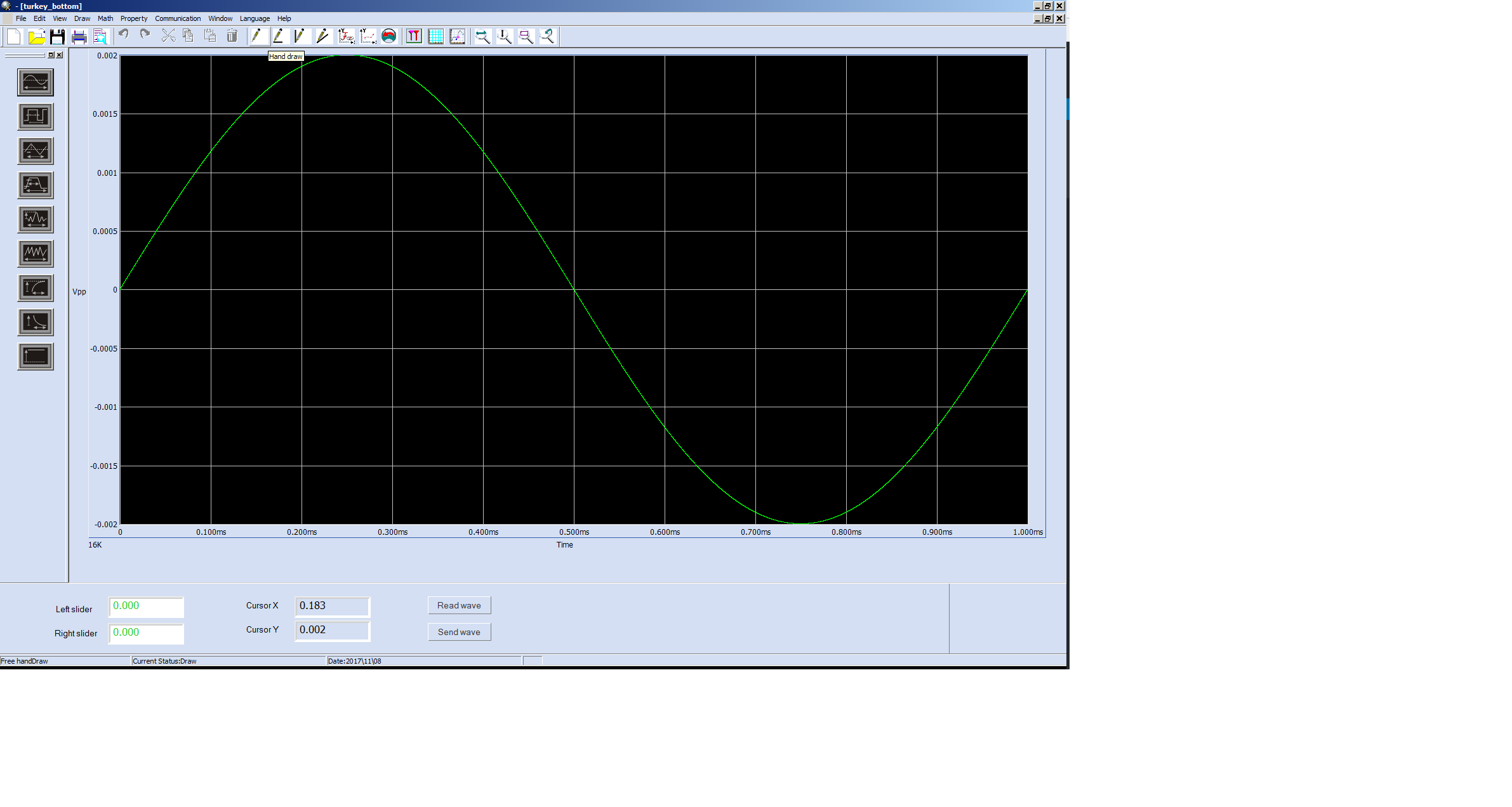Image resolution: width=1512 pixels, height=807 pixels.
Task: Select the Hand draw pencil tool
Action: click(x=258, y=37)
